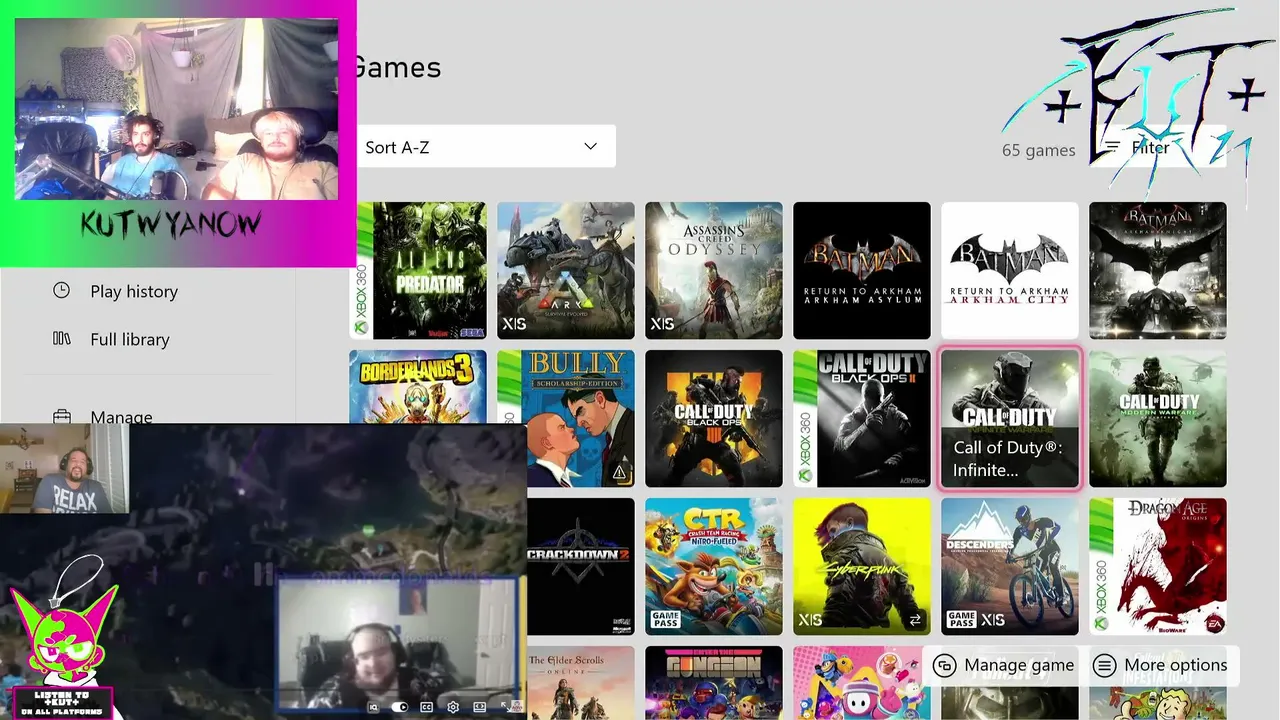
Task: Click the X|S badge on Cyberpunk tile
Action: (x=810, y=620)
